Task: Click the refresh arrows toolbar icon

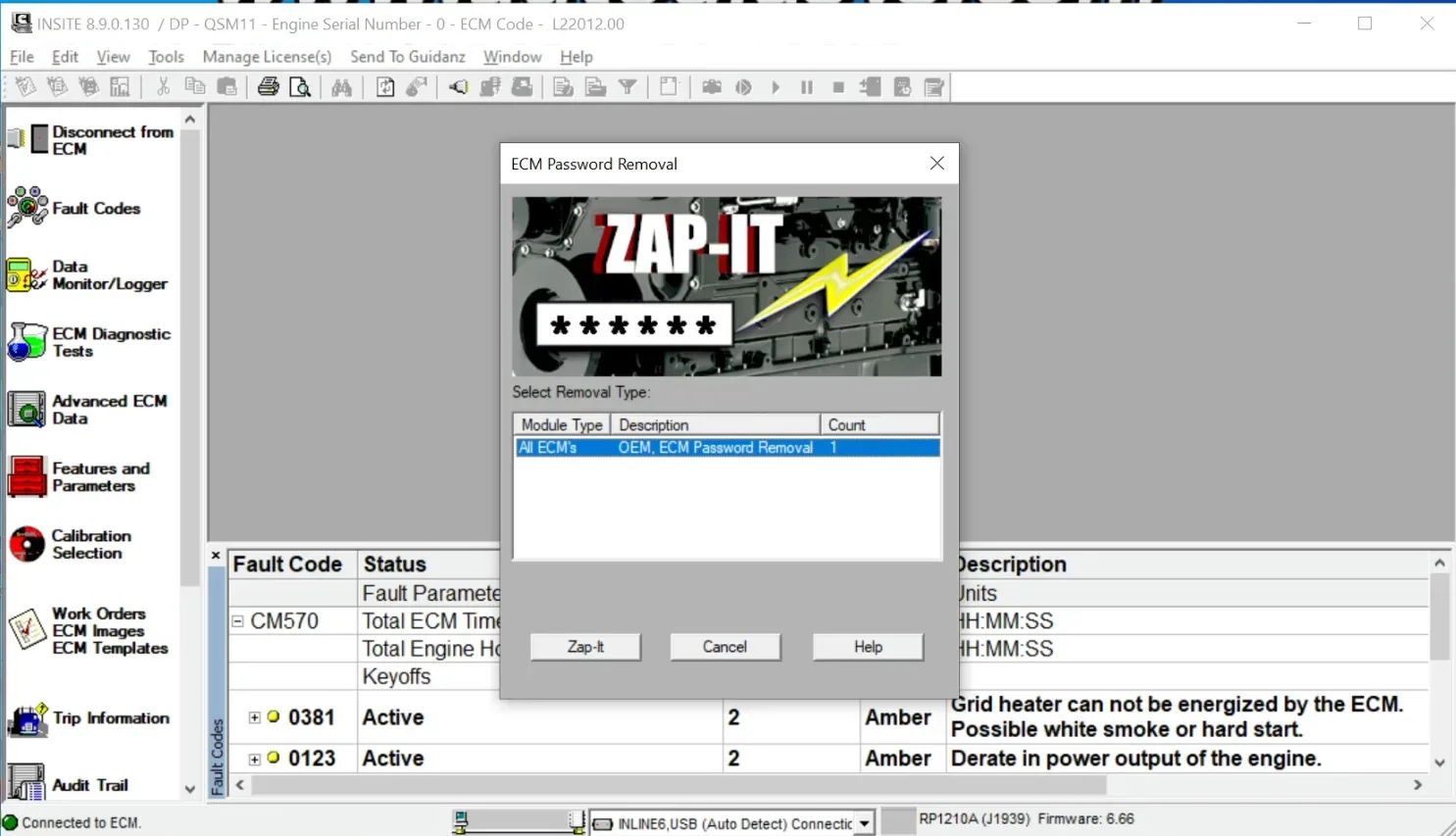Action: tap(385, 87)
